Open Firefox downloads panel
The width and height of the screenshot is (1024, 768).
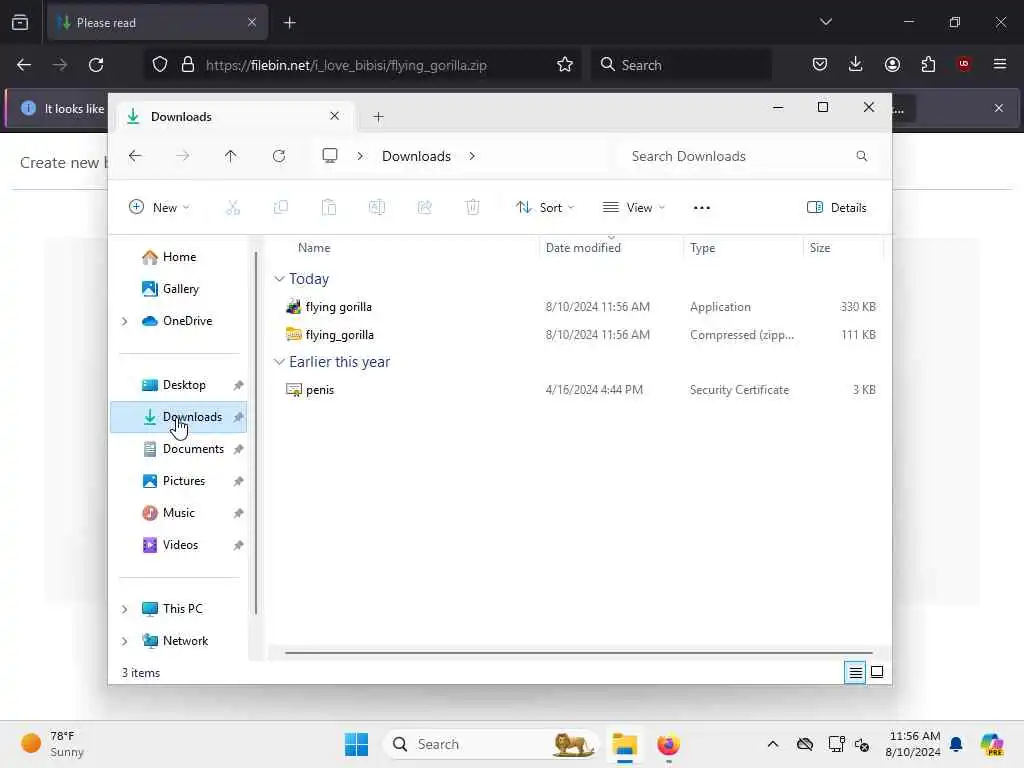coord(856,64)
